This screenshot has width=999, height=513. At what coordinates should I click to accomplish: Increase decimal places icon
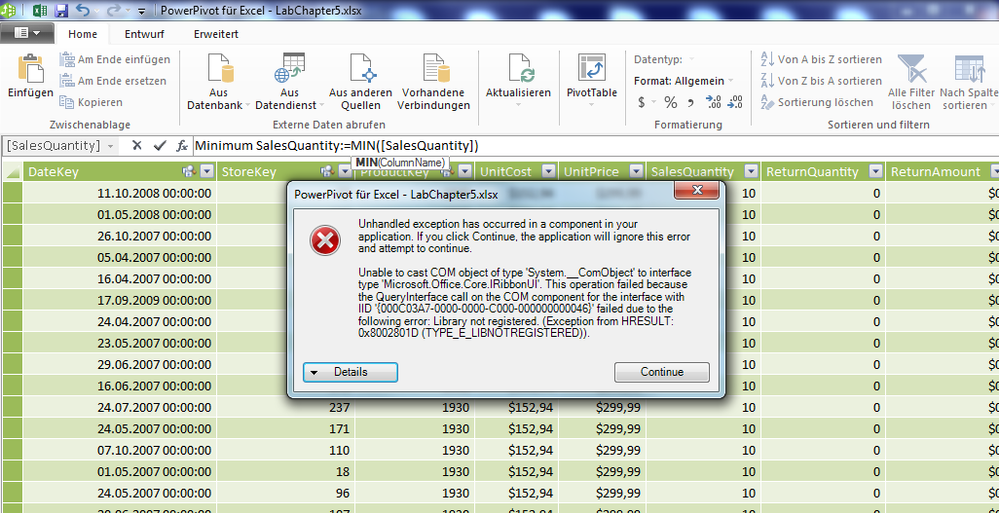[x=713, y=102]
